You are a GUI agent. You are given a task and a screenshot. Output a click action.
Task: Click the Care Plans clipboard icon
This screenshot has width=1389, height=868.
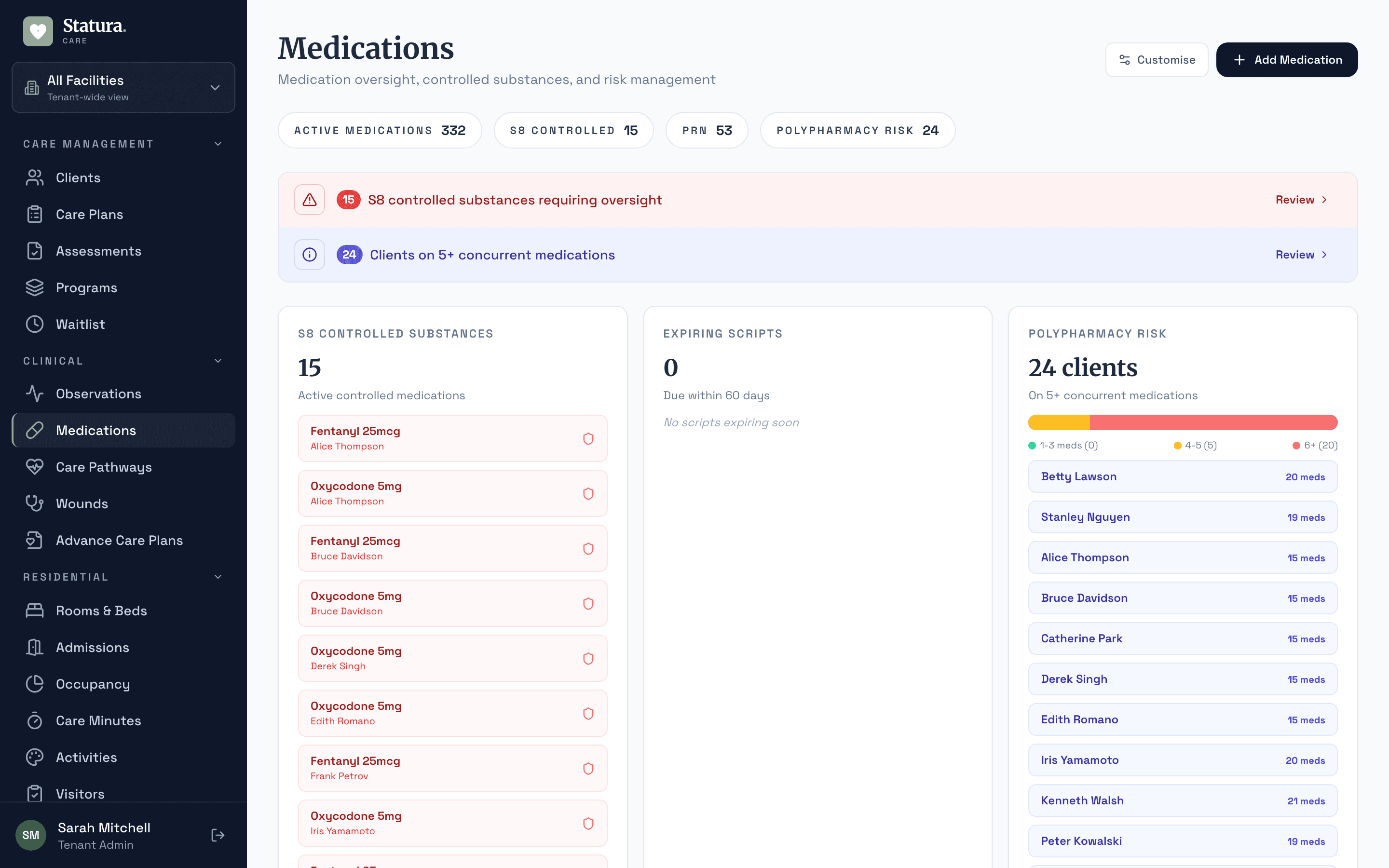click(35, 214)
